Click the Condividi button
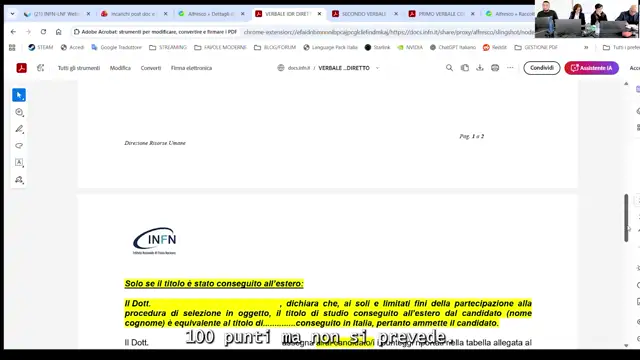The image size is (640, 360). pos(542,68)
